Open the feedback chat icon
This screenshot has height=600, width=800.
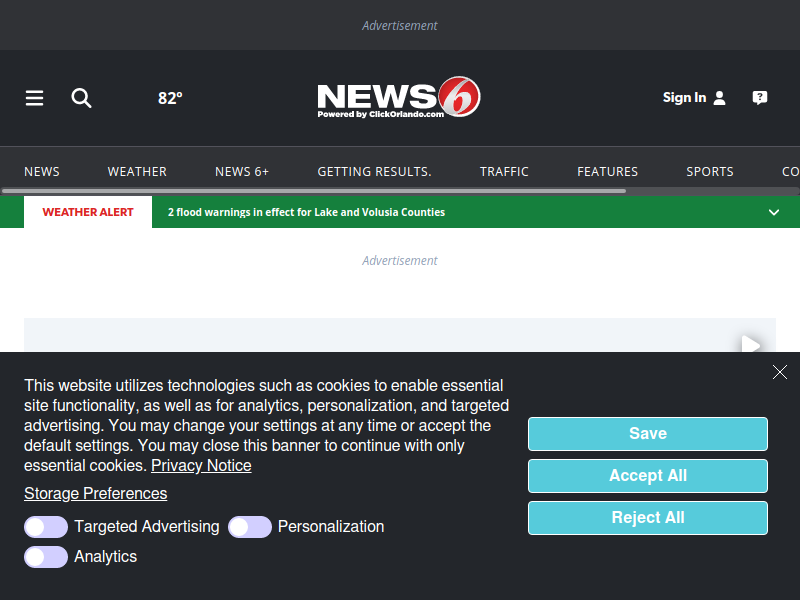coord(760,97)
